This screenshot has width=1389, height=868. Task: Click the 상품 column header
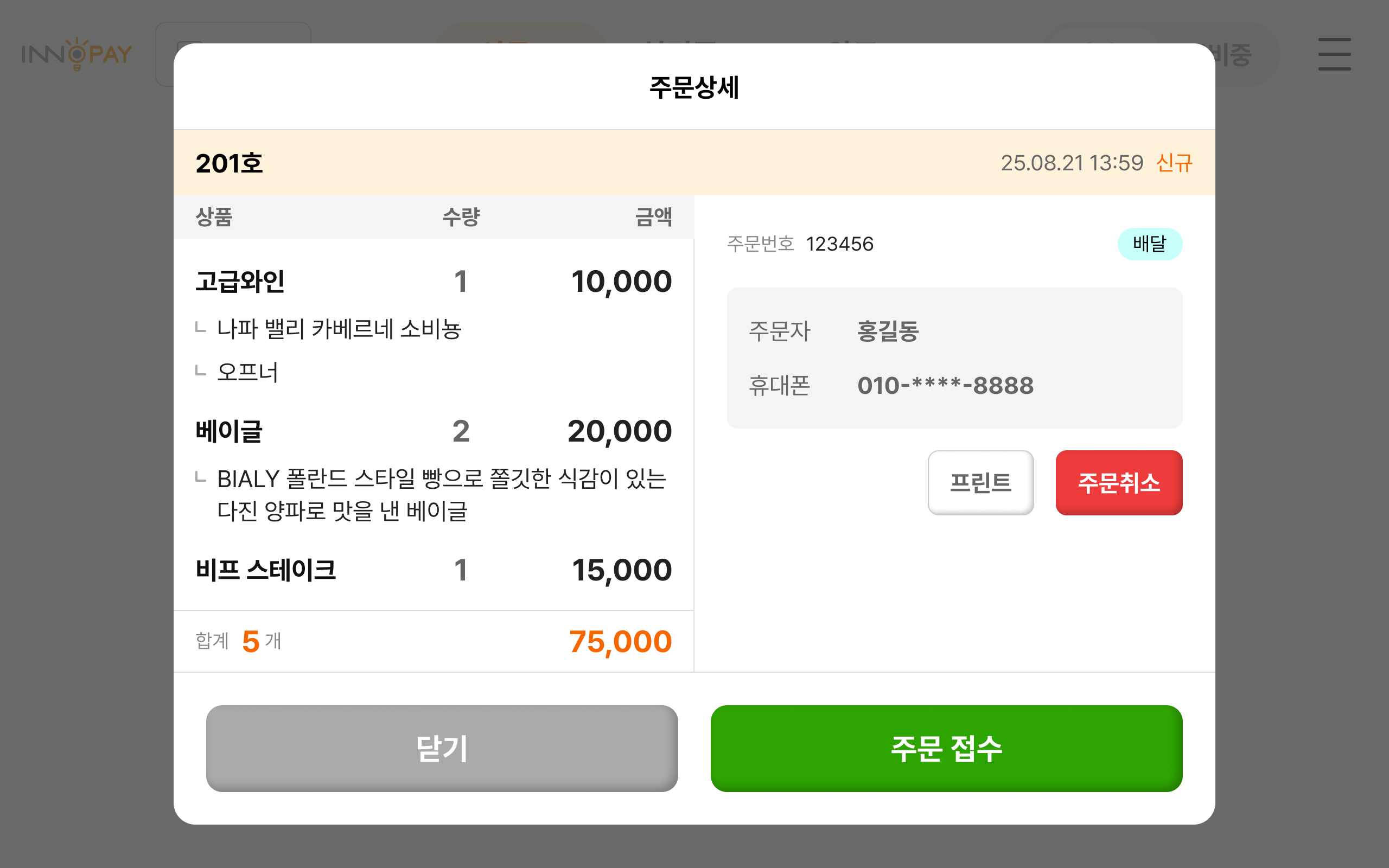point(213,217)
